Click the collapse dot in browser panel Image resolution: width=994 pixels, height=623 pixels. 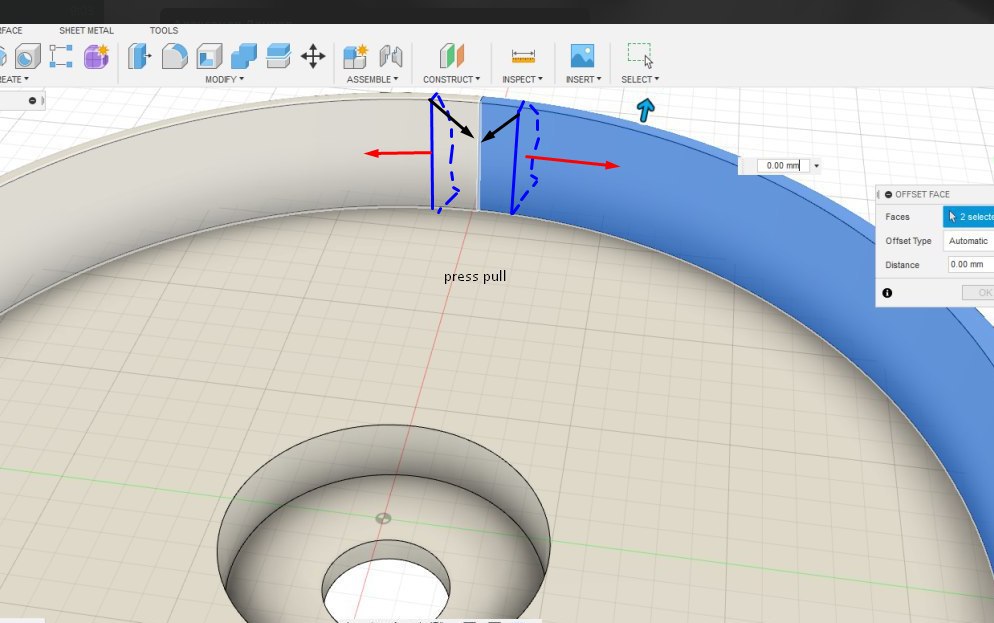click(32, 101)
